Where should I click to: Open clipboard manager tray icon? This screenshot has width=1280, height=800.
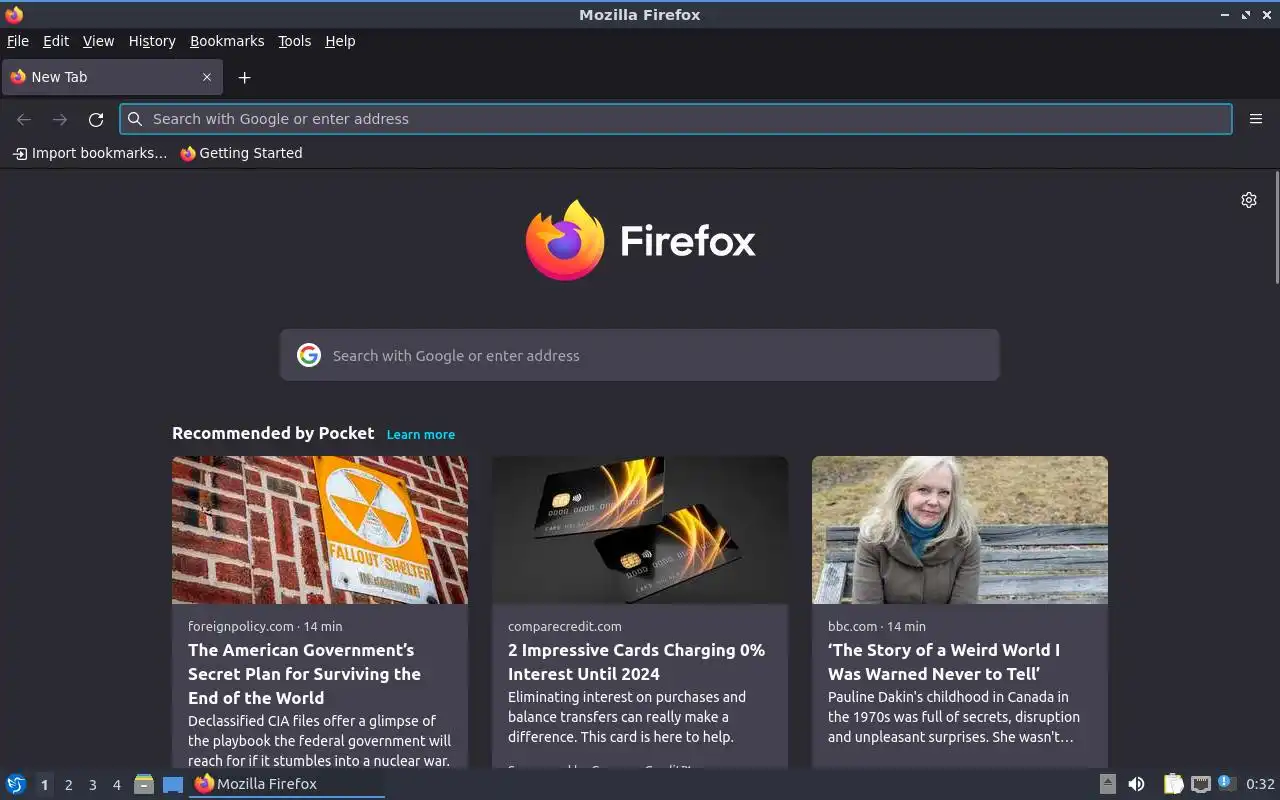coord(1173,784)
